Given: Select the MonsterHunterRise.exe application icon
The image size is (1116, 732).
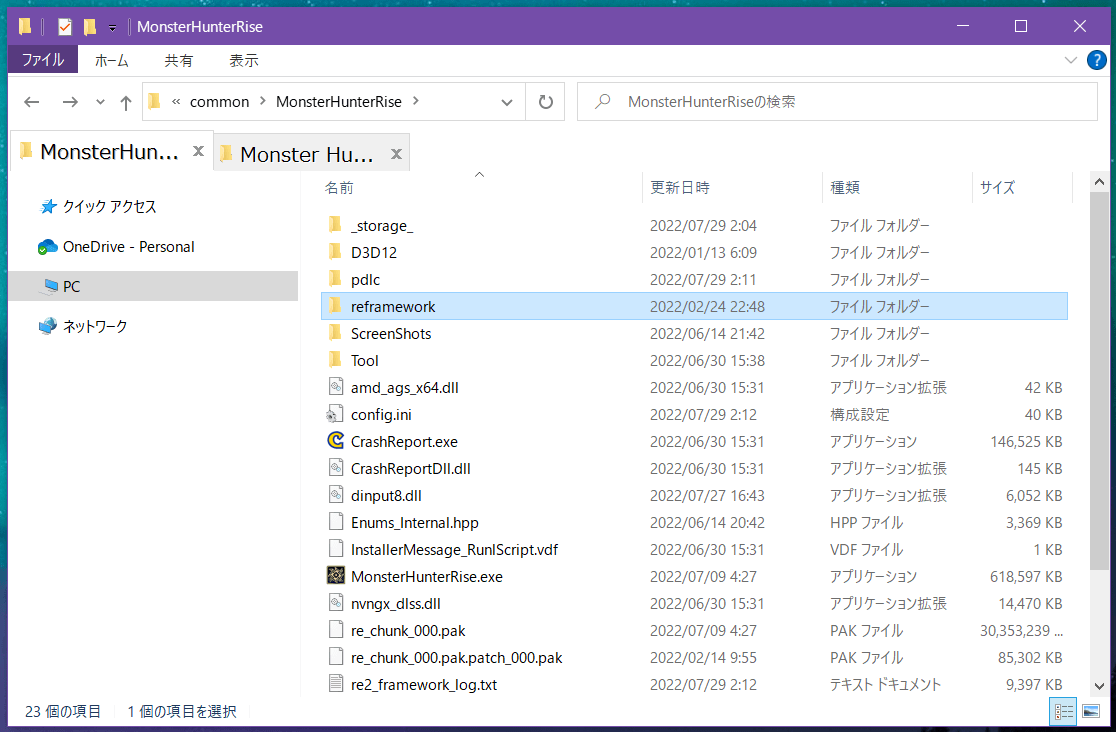Looking at the screenshot, I should coord(335,575).
